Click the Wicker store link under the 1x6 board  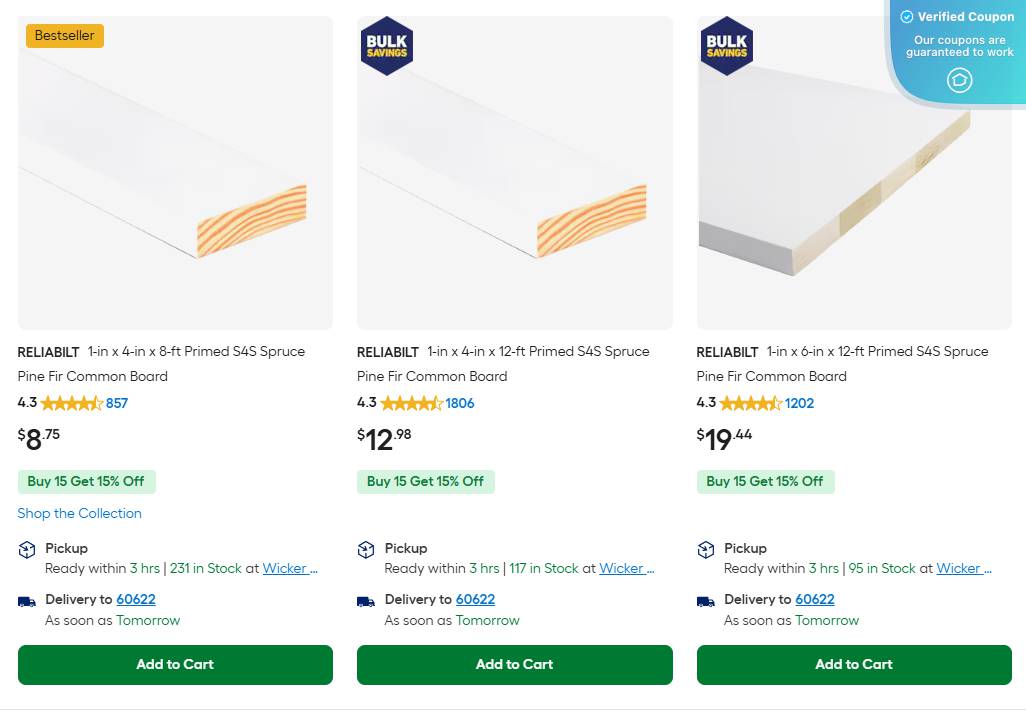[x=963, y=568]
